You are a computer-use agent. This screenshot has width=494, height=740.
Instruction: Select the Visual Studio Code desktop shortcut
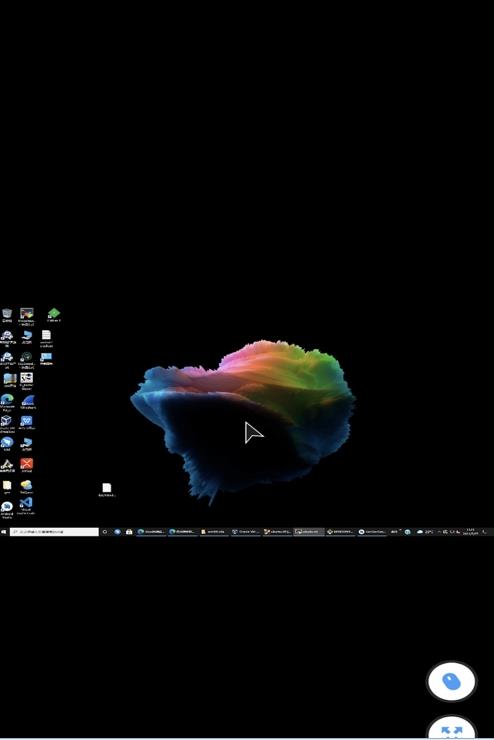click(x=26, y=506)
